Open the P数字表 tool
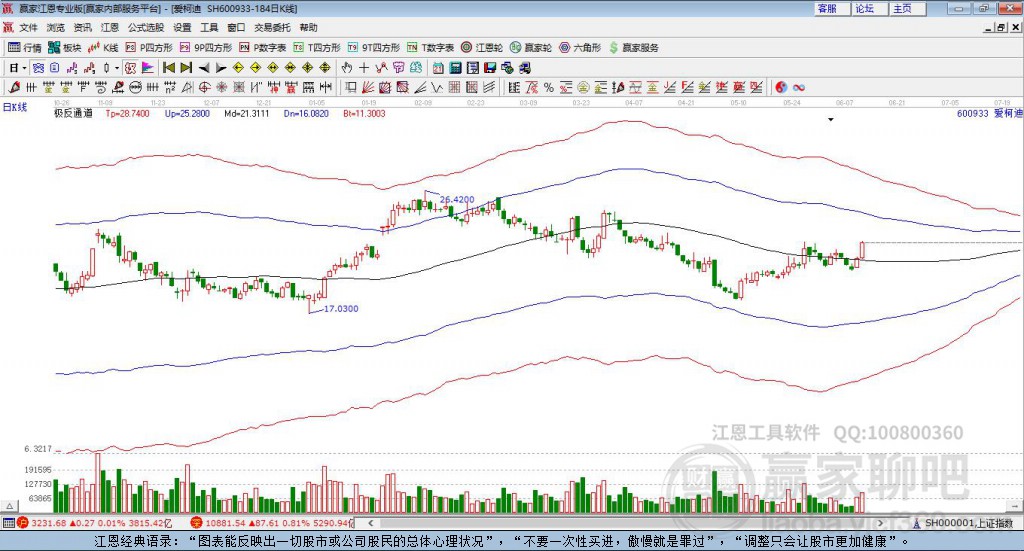 tap(263, 48)
